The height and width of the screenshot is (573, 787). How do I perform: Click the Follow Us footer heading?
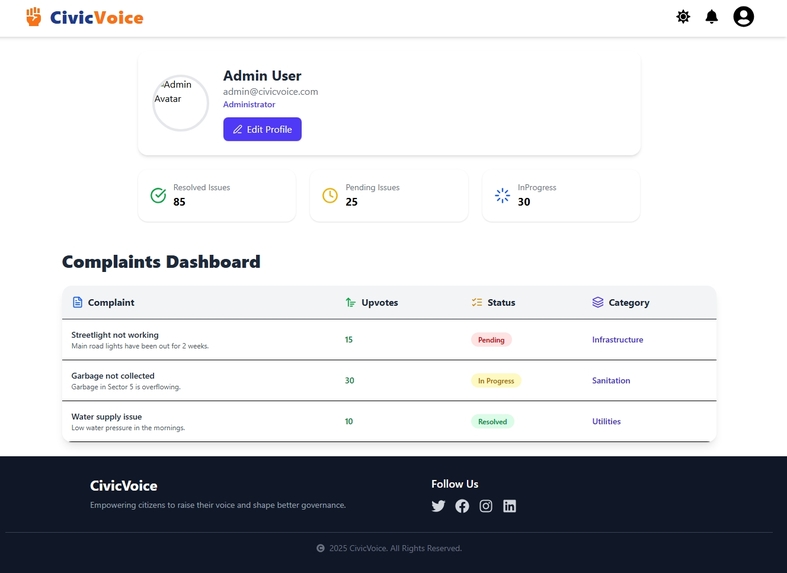[455, 484]
